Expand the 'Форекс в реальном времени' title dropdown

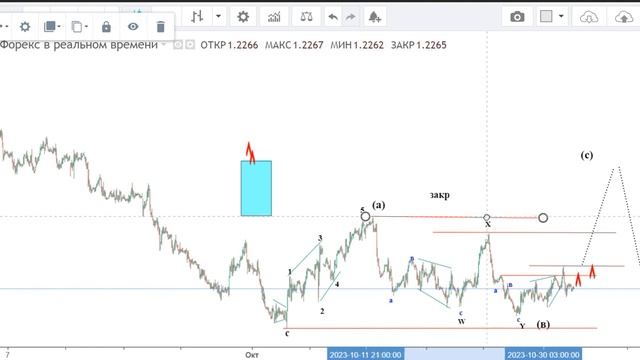(164, 44)
